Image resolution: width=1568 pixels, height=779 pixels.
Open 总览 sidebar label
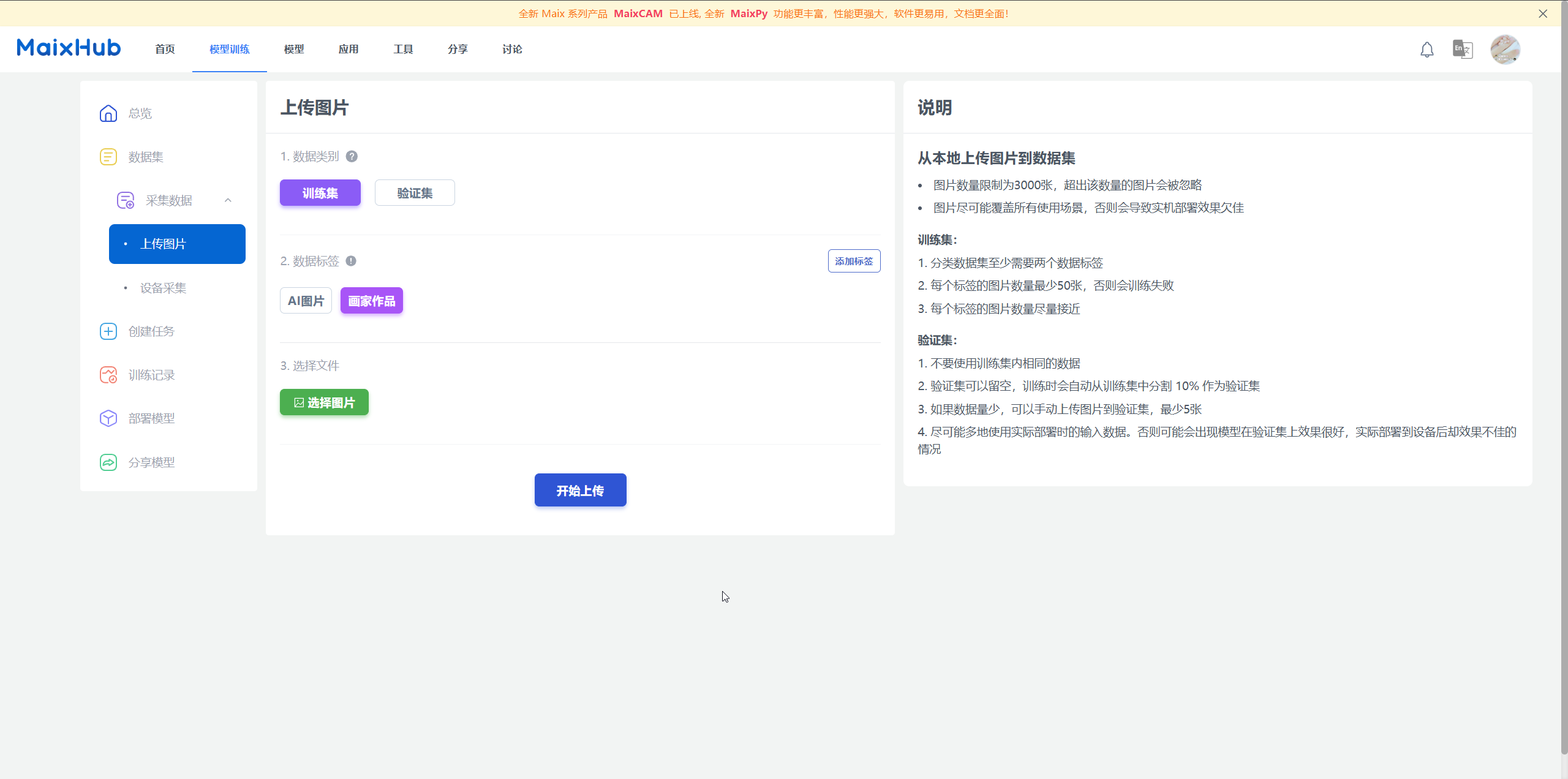[x=140, y=113]
